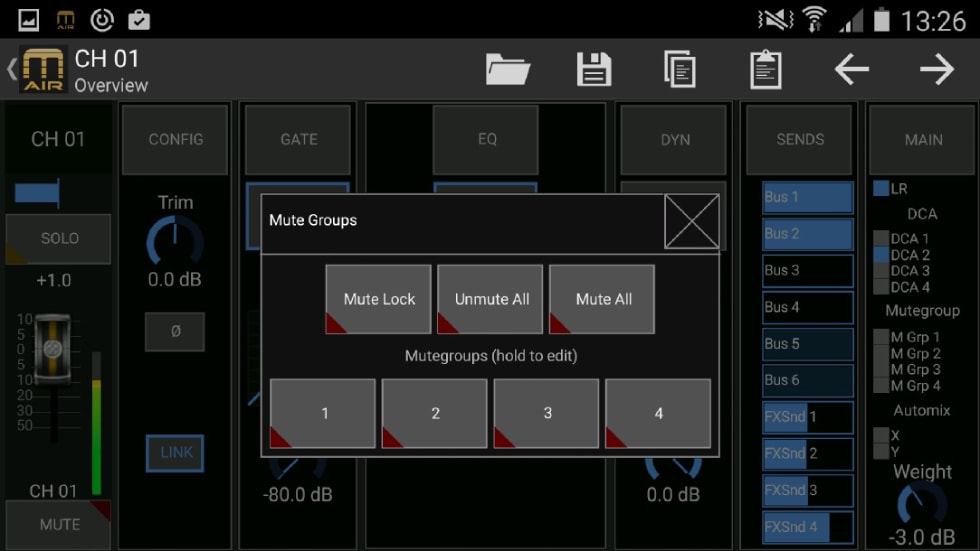Toggle Automix X checkbox
This screenshot has width=980, height=551.
click(881, 435)
